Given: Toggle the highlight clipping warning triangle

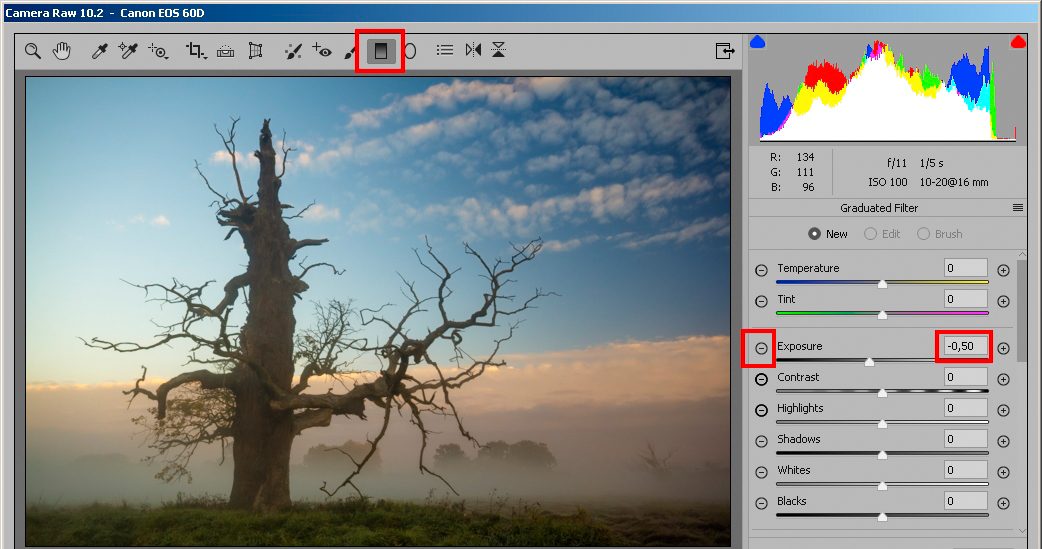Looking at the screenshot, I should click(x=1018, y=42).
